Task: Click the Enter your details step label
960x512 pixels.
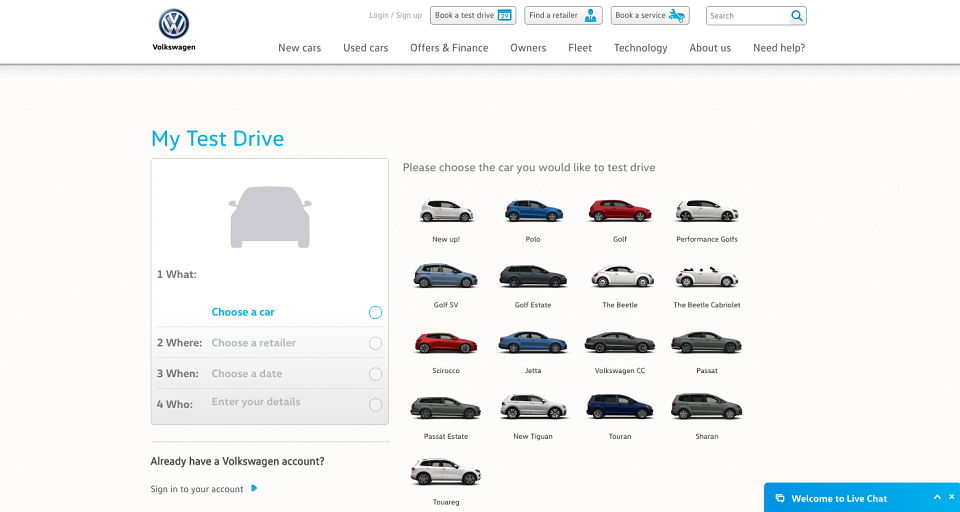Action: tap(256, 402)
